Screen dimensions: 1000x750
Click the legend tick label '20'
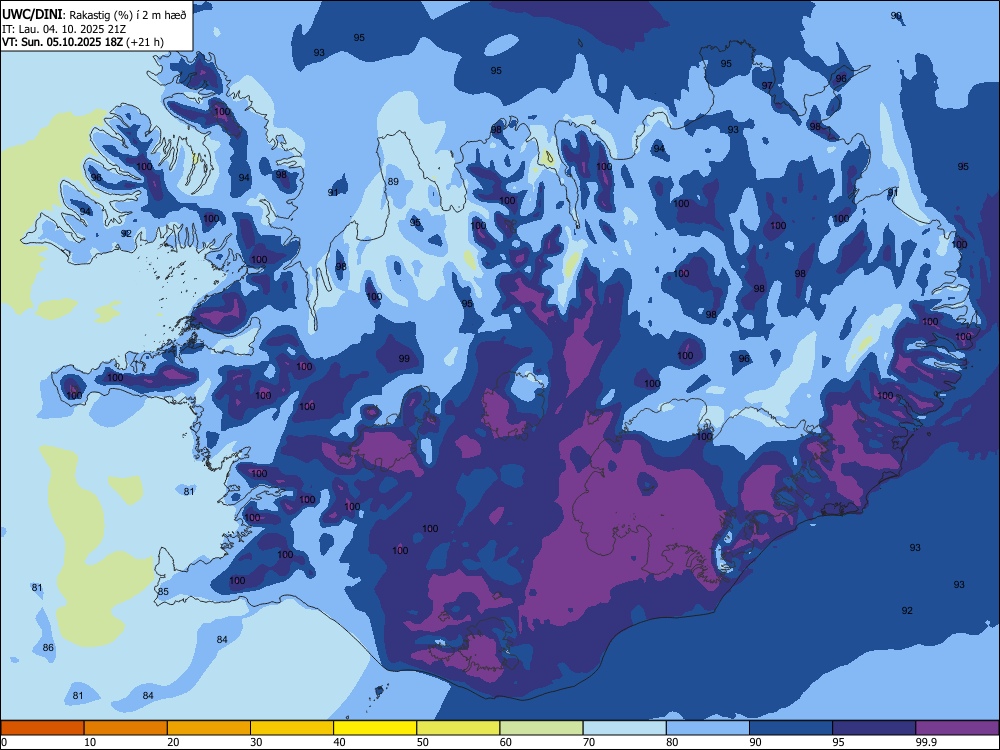tap(173, 742)
